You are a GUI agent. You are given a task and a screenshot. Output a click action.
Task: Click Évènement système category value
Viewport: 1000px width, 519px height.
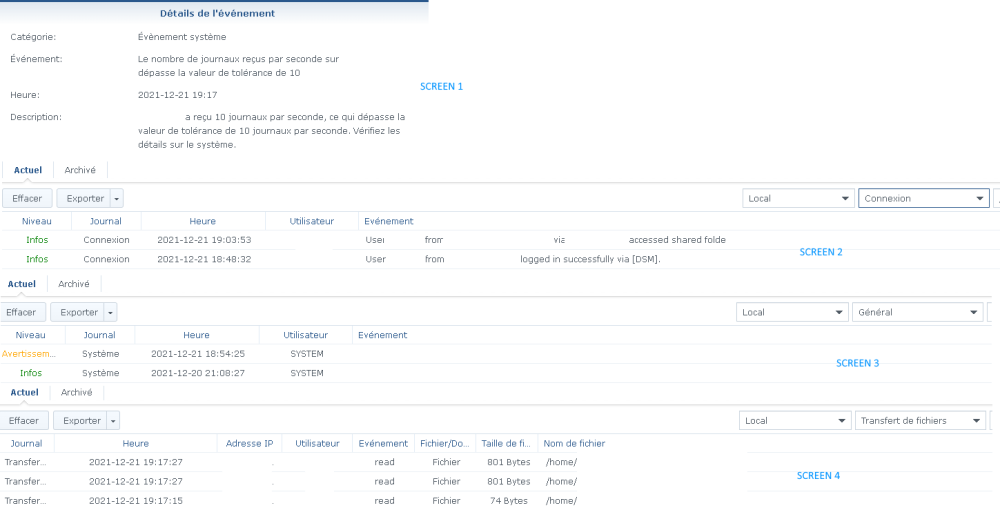182,38
